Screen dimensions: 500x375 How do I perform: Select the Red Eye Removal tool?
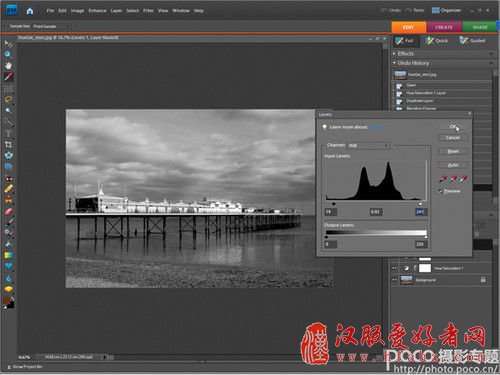click(8, 178)
